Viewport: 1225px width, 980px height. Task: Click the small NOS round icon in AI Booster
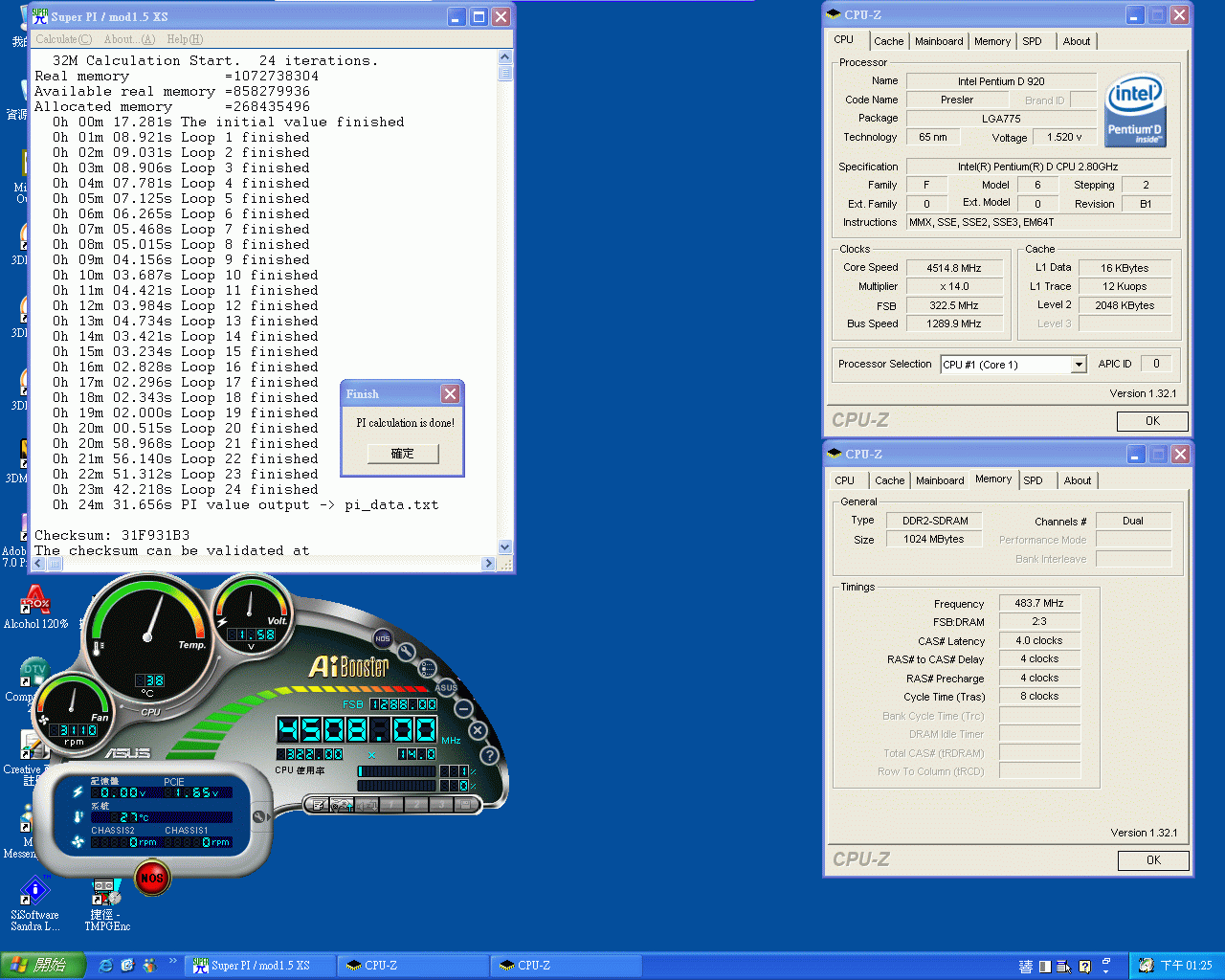point(383,638)
